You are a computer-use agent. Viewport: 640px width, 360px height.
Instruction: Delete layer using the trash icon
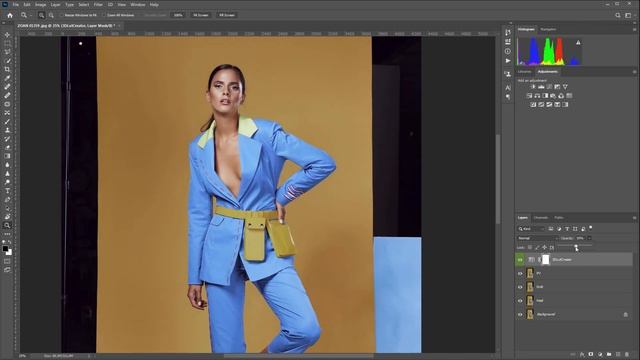click(x=627, y=354)
